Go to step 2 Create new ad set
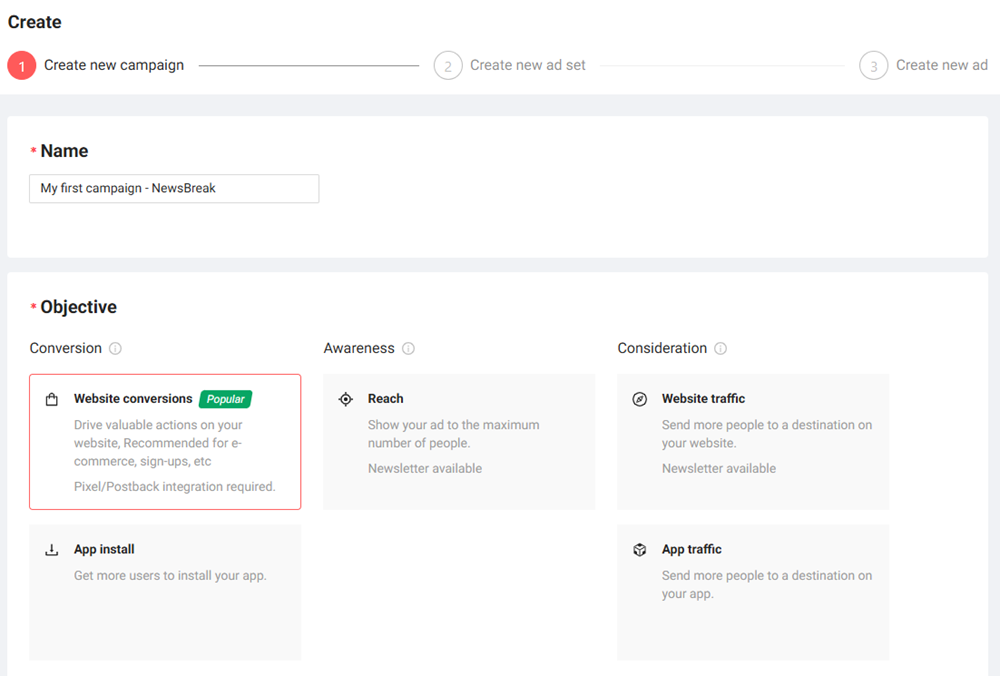Image resolution: width=1000 pixels, height=676 pixels. 528,65
